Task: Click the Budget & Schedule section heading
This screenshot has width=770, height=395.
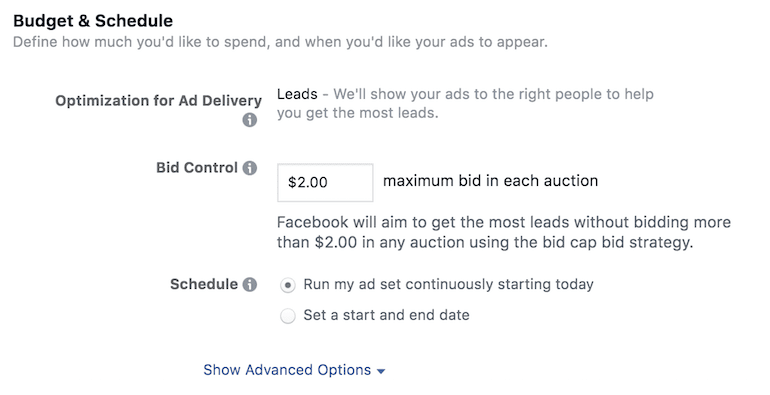Action: (x=93, y=21)
